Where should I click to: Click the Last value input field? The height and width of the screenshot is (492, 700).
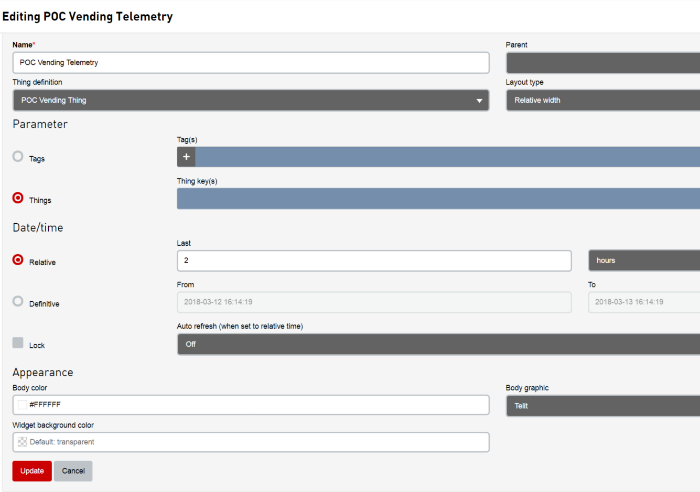pos(374,260)
